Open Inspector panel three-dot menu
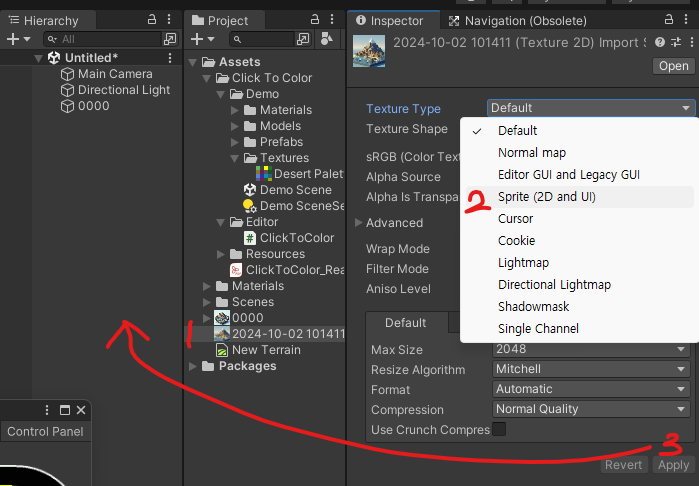This screenshot has height=486, width=699. (x=686, y=19)
